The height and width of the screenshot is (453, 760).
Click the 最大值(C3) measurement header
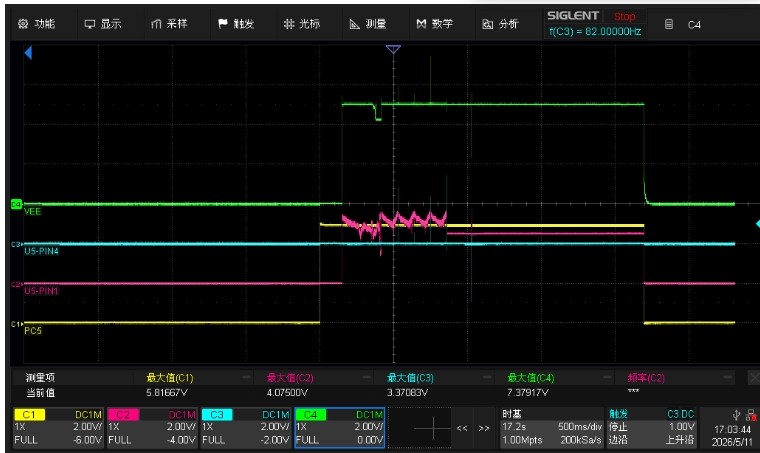pyautogui.click(x=410, y=377)
